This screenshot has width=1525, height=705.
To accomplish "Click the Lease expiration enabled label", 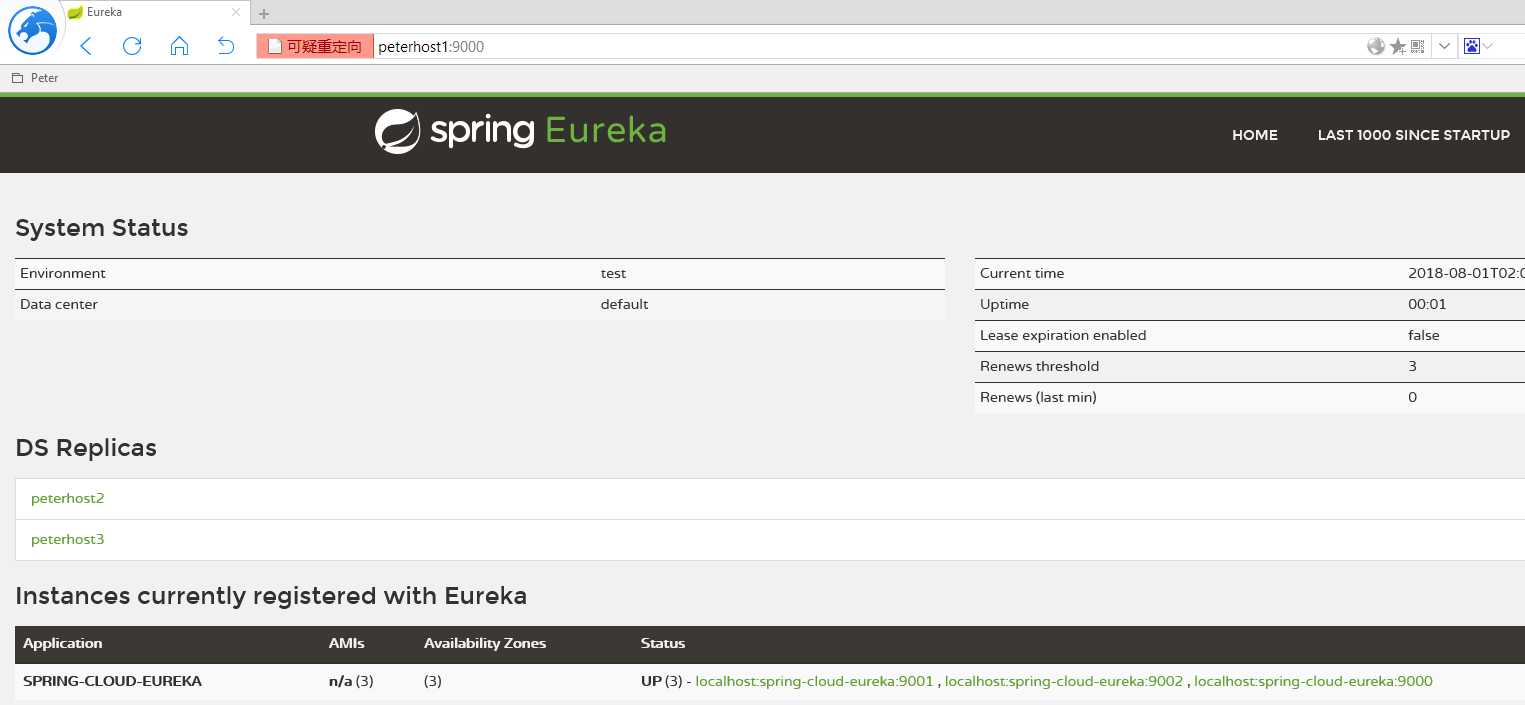I will pos(1063,335).
